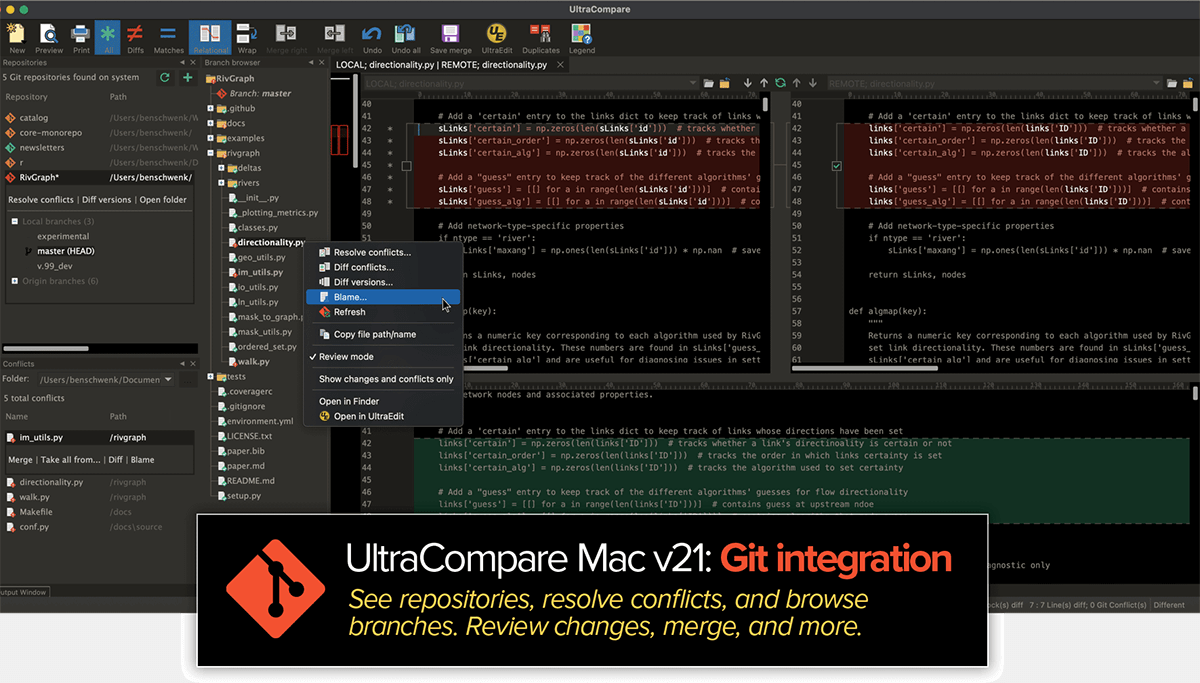Choose Open in Finder
1200x683 pixels.
(382, 401)
